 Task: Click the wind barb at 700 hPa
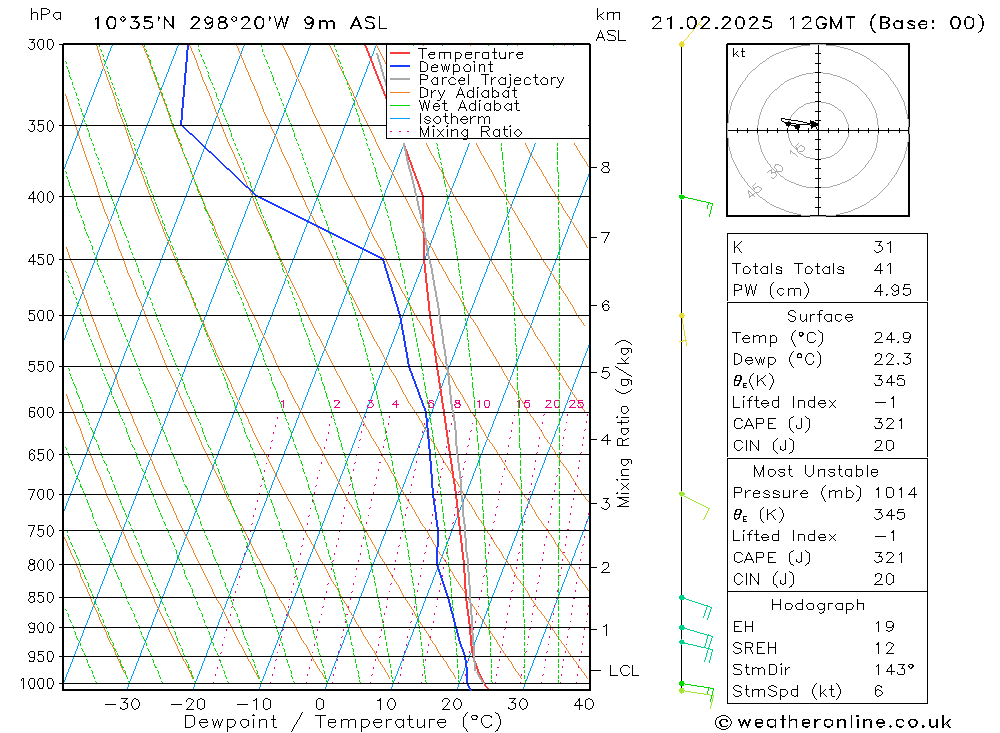coord(695,505)
